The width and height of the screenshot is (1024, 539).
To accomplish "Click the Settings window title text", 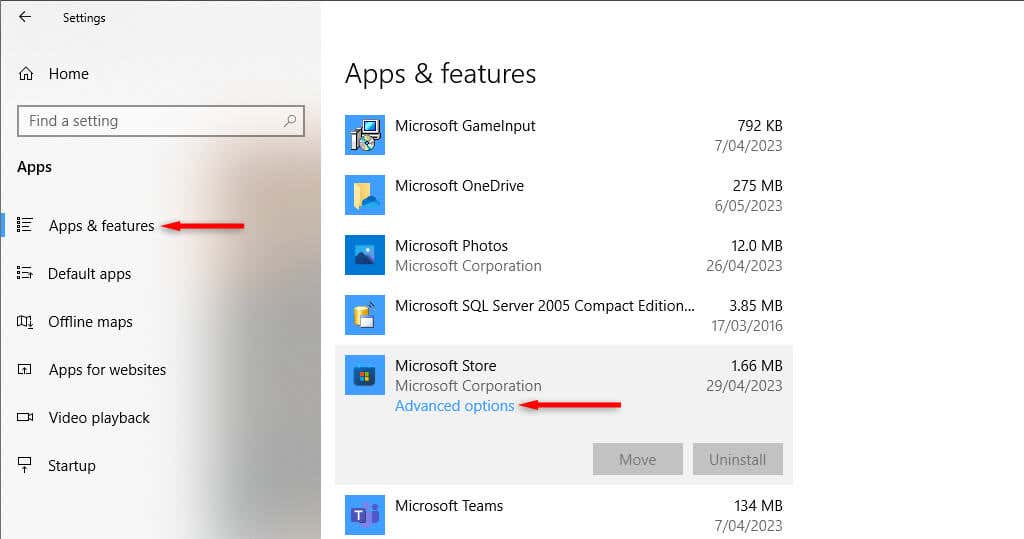I will tap(84, 18).
